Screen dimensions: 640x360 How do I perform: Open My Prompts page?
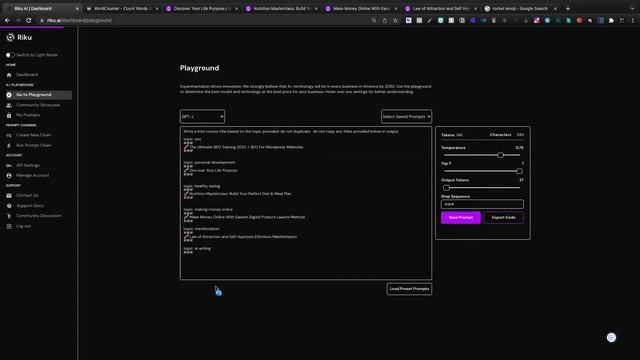(28, 115)
